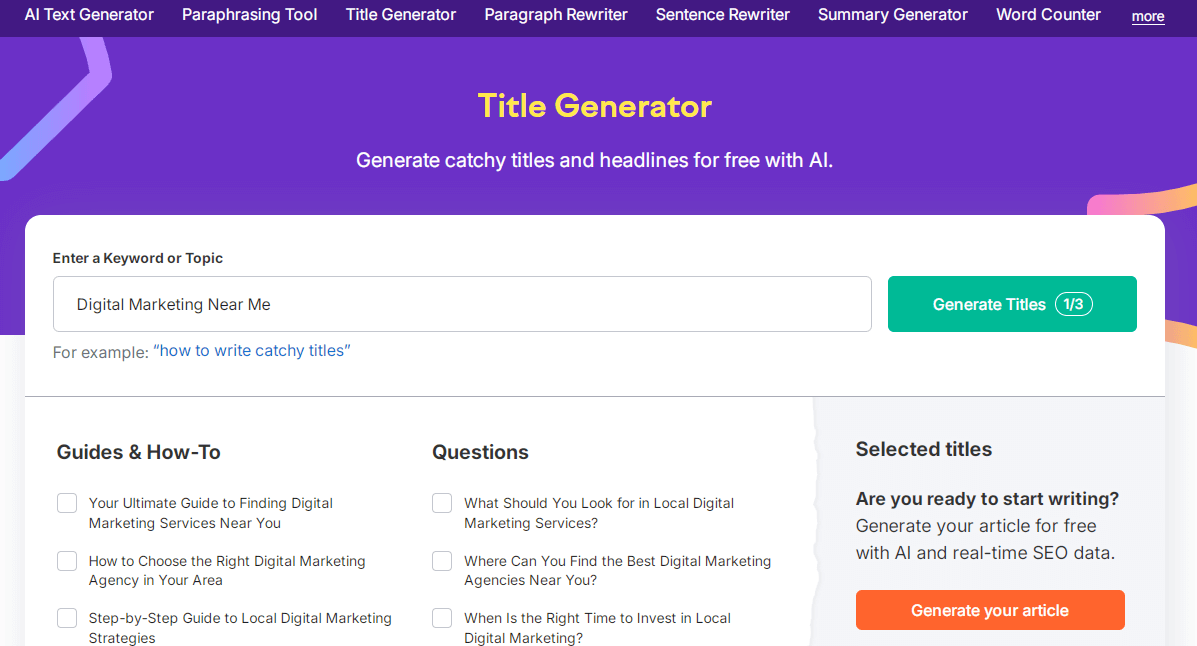Select Title Generator in the top navigation
The image size is (1197, 646).
[401, 15]
